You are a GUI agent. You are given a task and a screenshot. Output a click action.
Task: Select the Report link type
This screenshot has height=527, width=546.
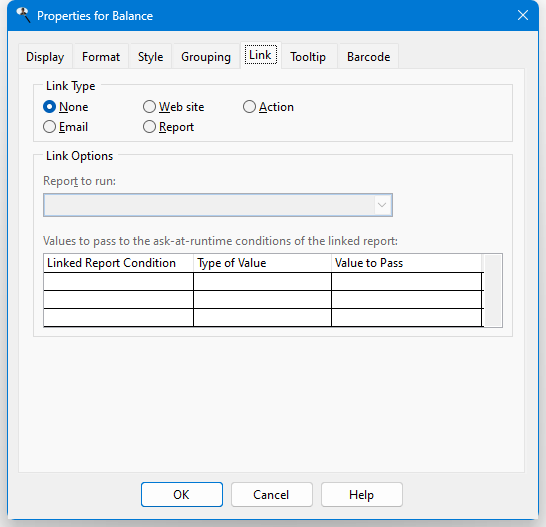pos(168,127)
